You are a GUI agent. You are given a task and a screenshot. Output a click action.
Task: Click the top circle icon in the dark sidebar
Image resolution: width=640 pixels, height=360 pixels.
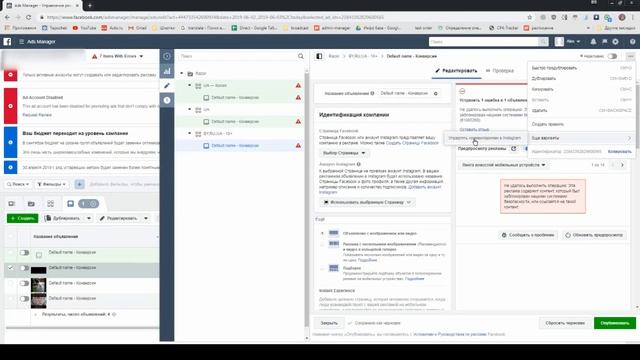click(167, 56)
